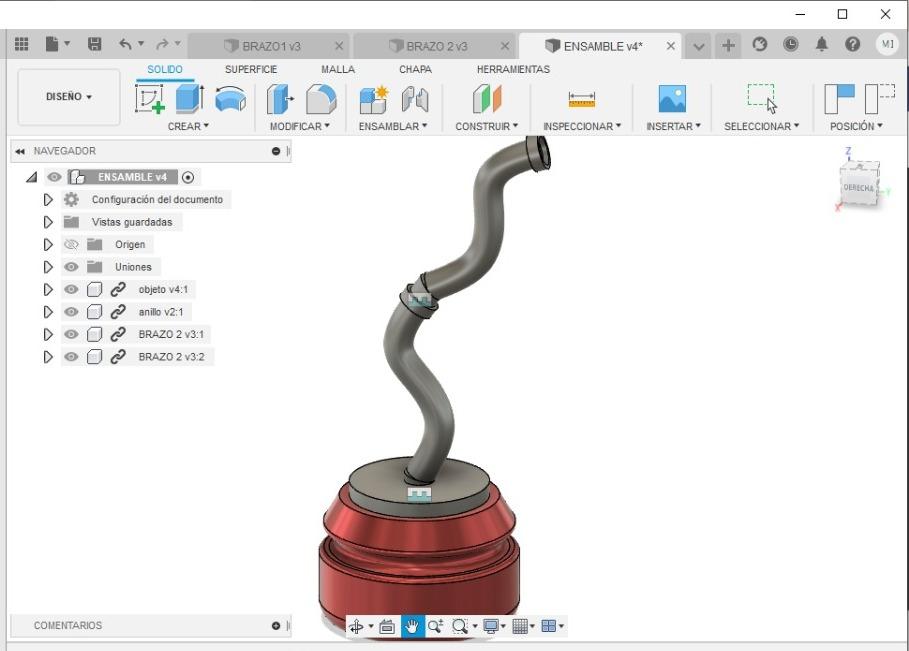Click the Measure inspect icon

pyautogui.click(x=581, y=99)
